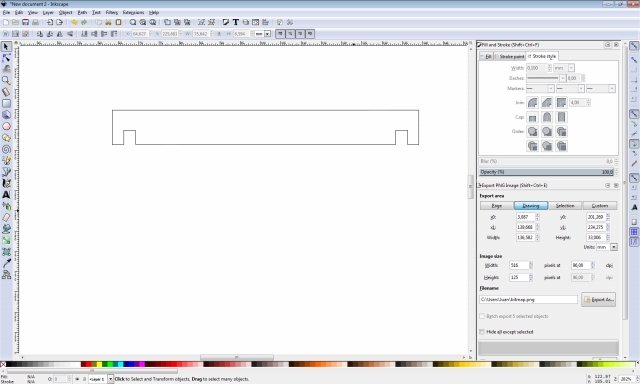Image resolution: width=640 pixels, height=384 pixels.
Task: Select square cap style button
Action: [x=562, y=118]
